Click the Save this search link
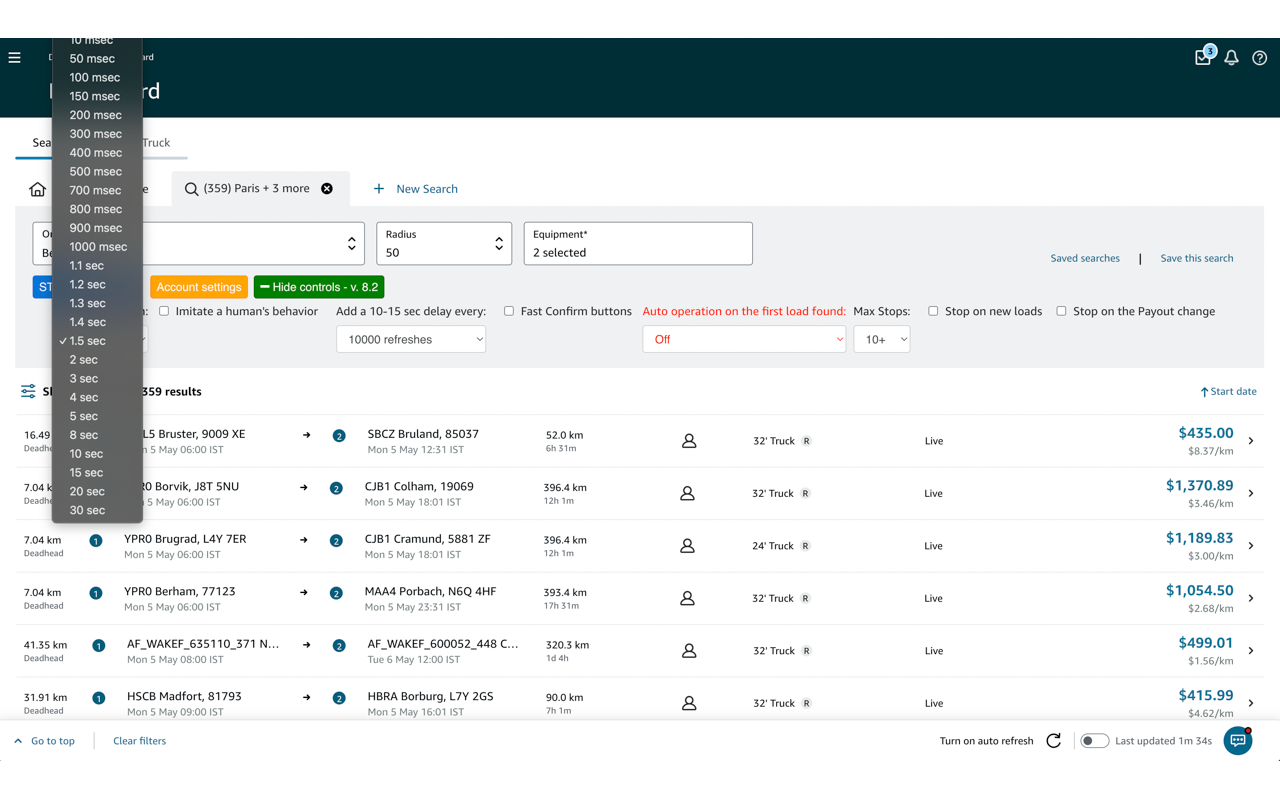The width and height of the screenshot is (1280, 800). click(1196, 258)
